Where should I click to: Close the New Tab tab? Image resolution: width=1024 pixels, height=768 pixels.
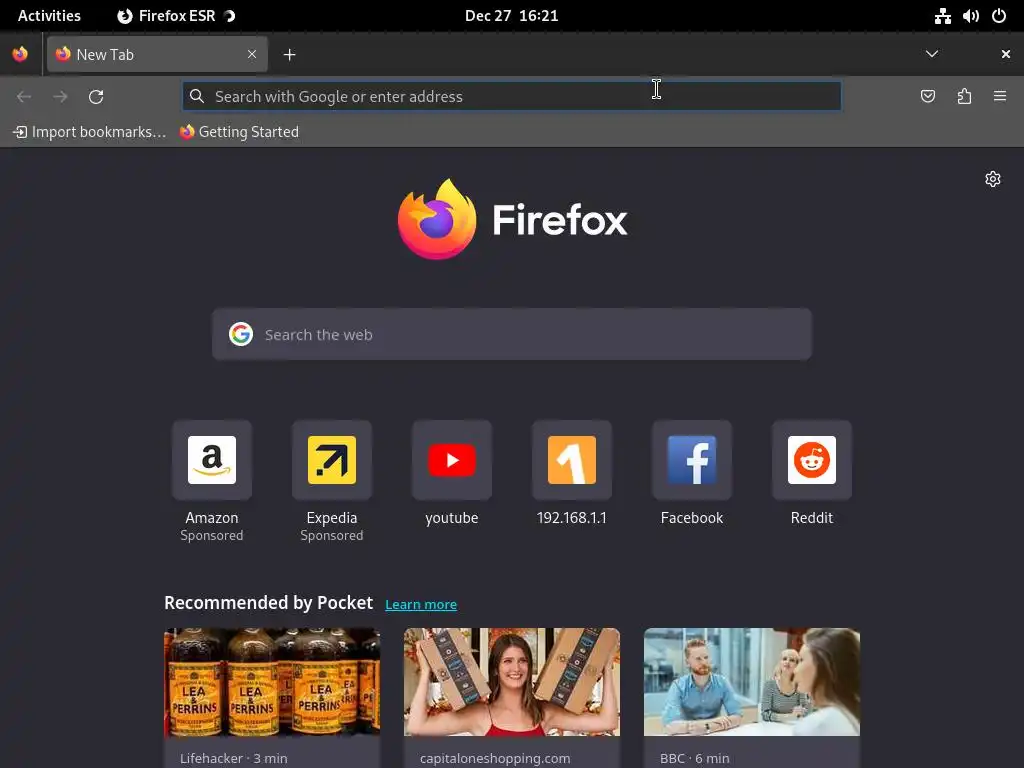[x=252, y=54]
